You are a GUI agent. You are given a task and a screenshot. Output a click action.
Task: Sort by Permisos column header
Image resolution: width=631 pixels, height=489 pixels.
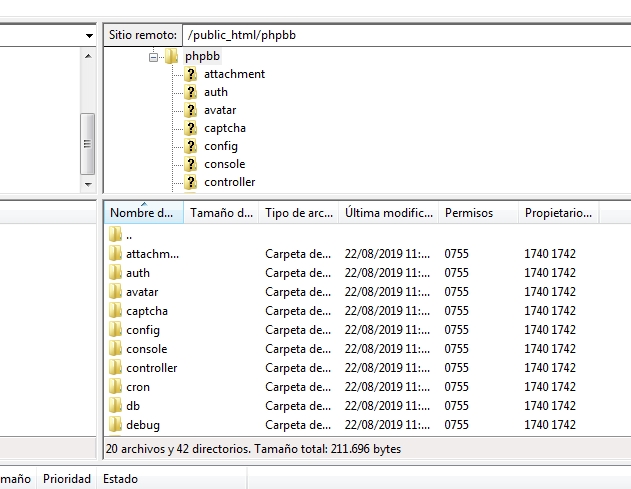[476, 213]
